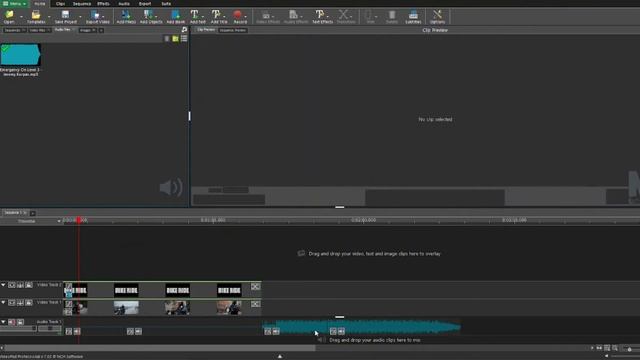Click the transition icon at the end of Video Track 1
The width and height of the screenshot is (640, 360).
click(x=256, y=304)
